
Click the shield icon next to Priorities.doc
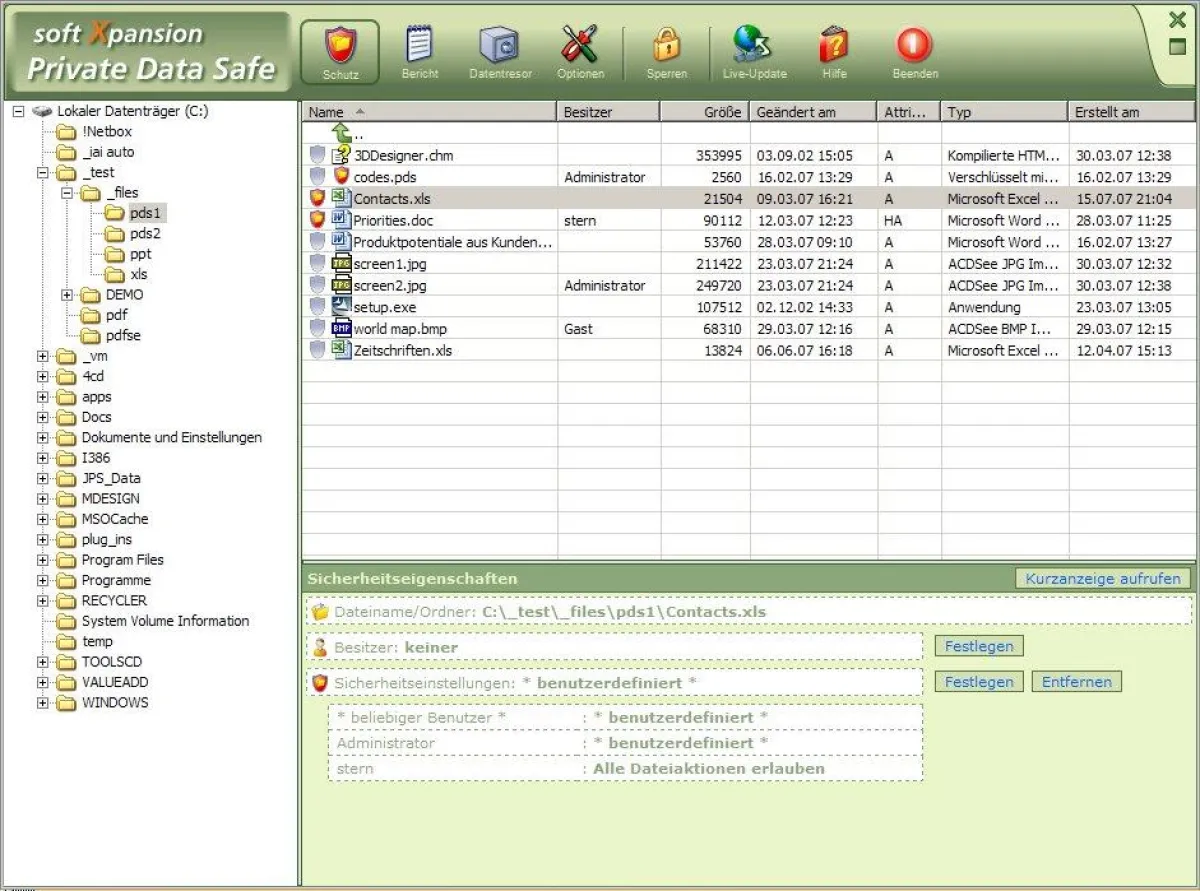tap(318, 220)
